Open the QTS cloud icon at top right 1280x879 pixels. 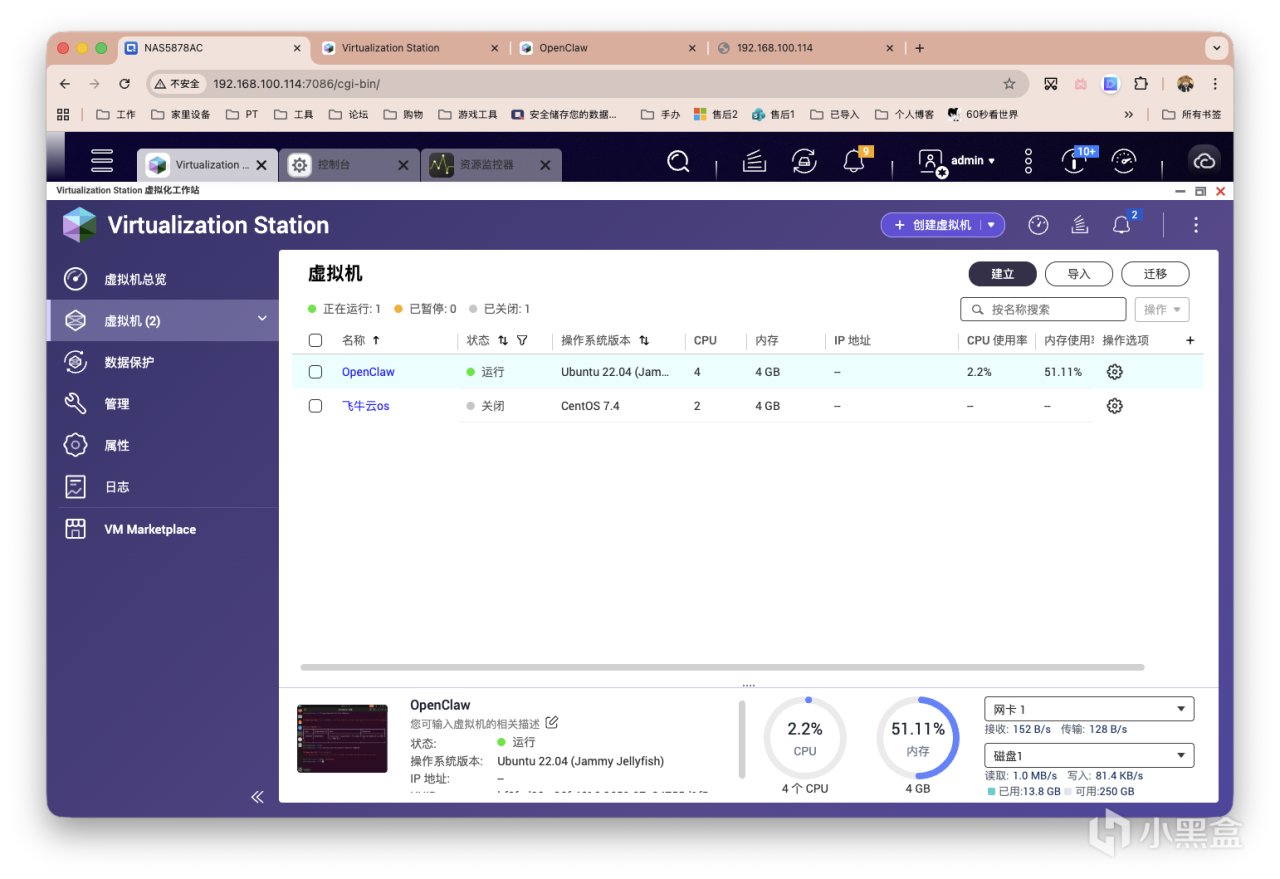(x=1204, y=161)
